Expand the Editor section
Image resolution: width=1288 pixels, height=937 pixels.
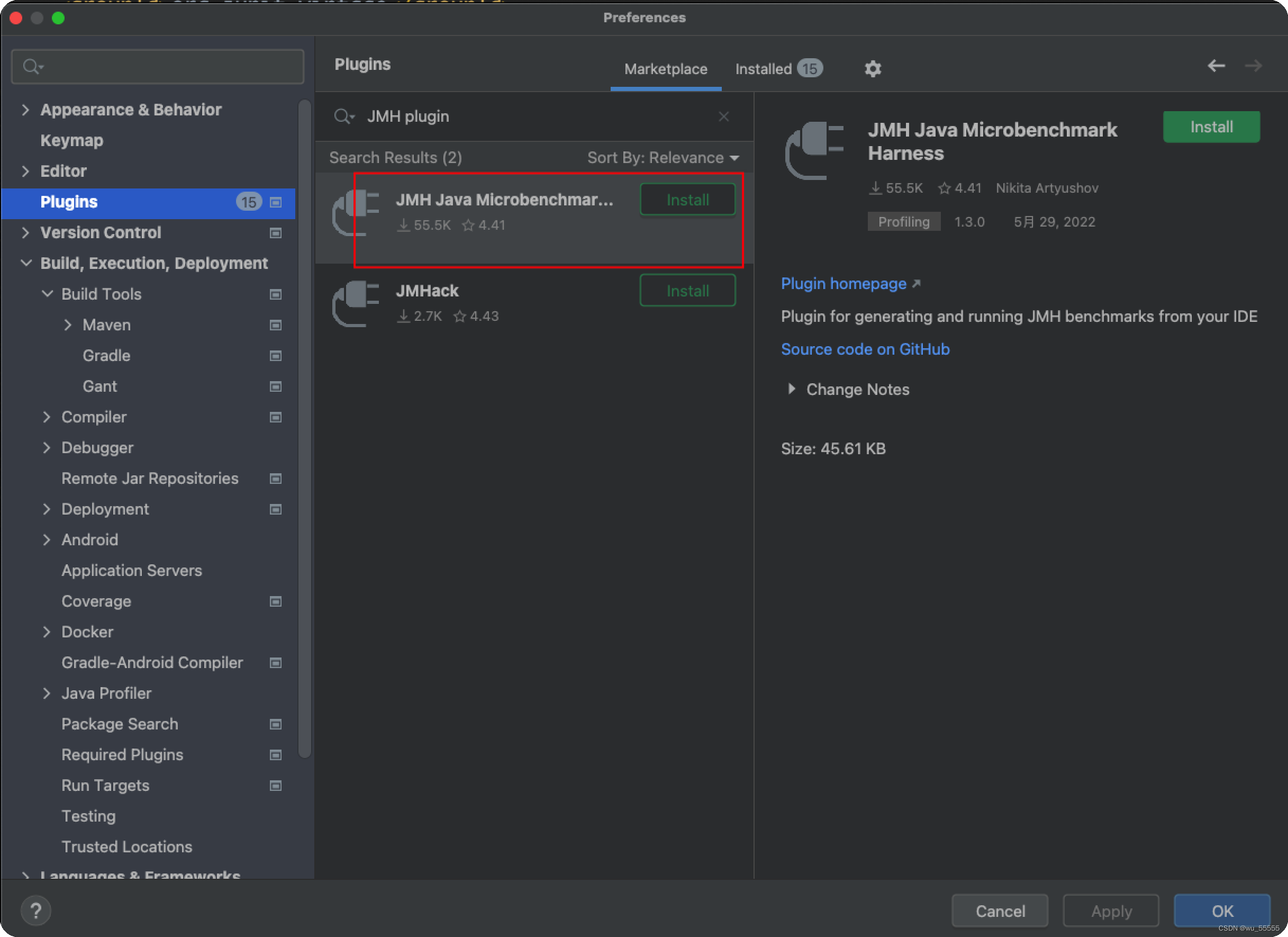pyautogui.click(x=25, y=170)
